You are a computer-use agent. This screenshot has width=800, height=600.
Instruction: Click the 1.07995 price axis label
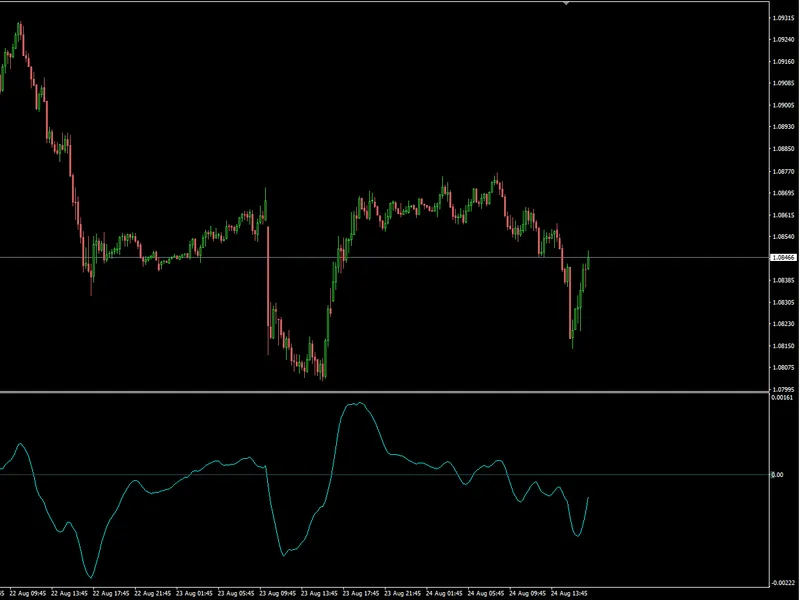pos(783,389)
